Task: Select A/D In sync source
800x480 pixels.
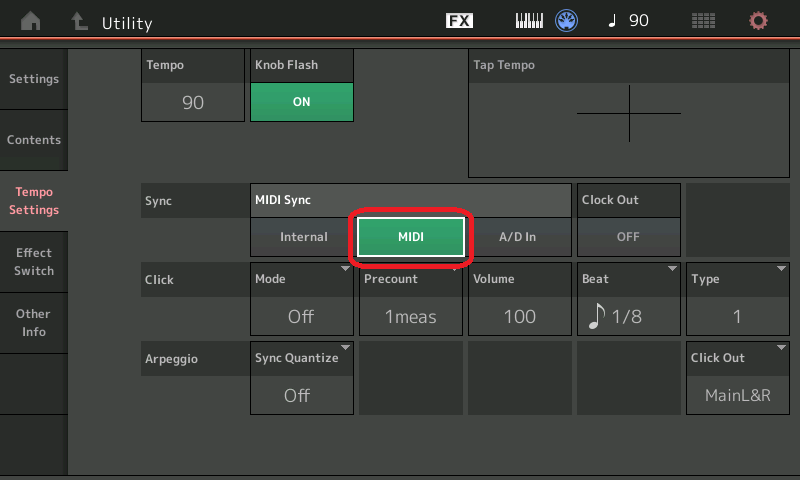Action: (518, 237)
